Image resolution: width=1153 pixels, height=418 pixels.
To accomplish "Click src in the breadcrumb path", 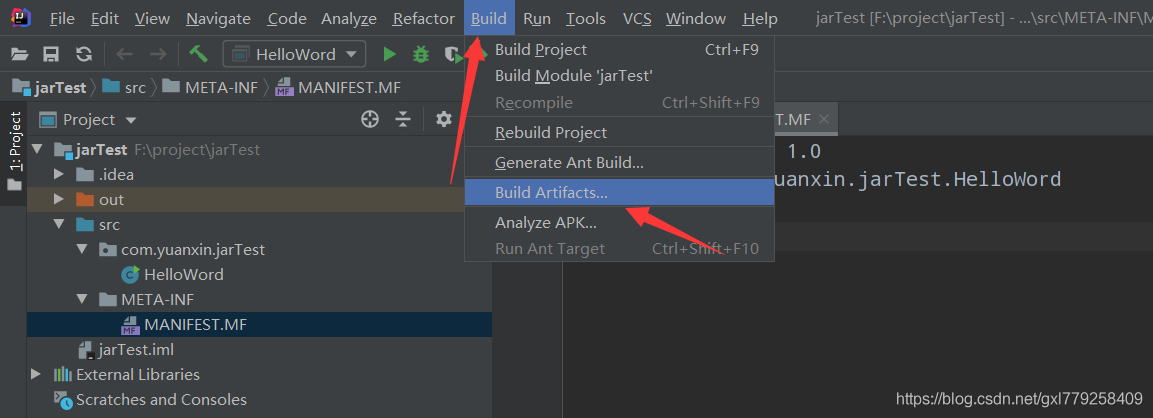I will [135, 87].
